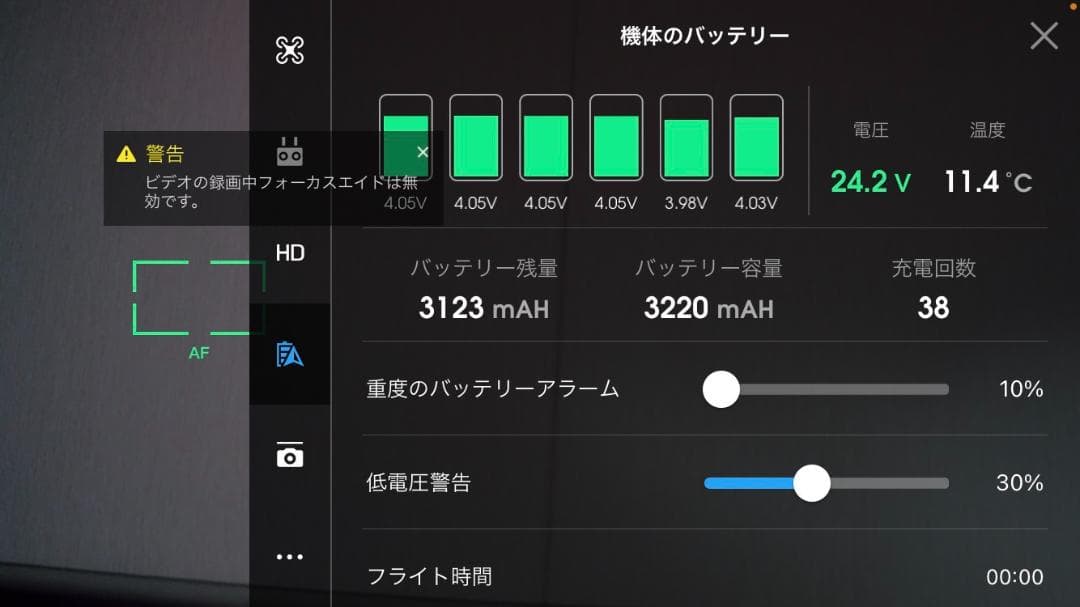The width and height of the screenshot is (1080, 607).
Task: Close the battery settings panel
Action: click(1043, 36)
